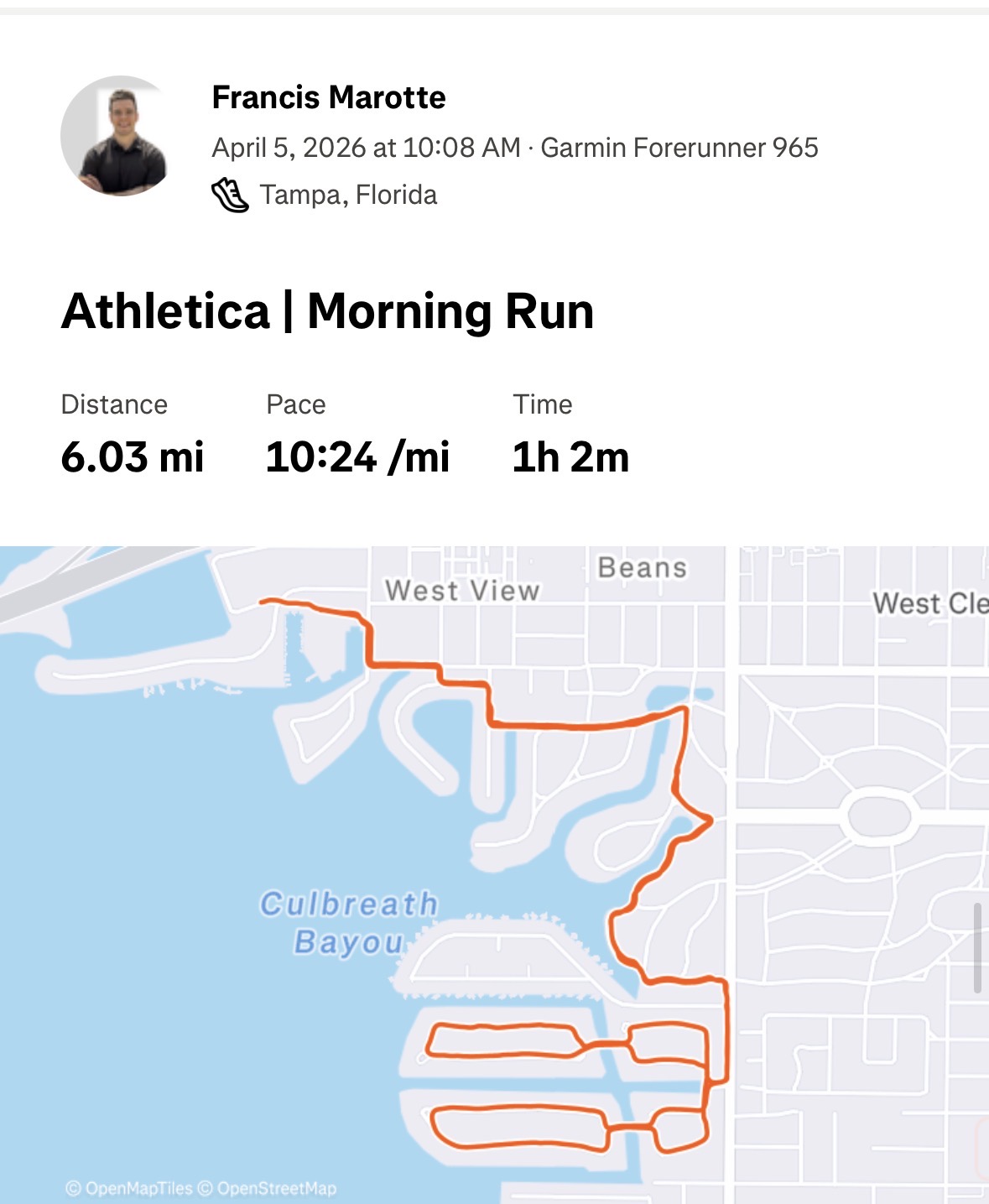Click Francis Marotte's profile photo

point(121,136)
